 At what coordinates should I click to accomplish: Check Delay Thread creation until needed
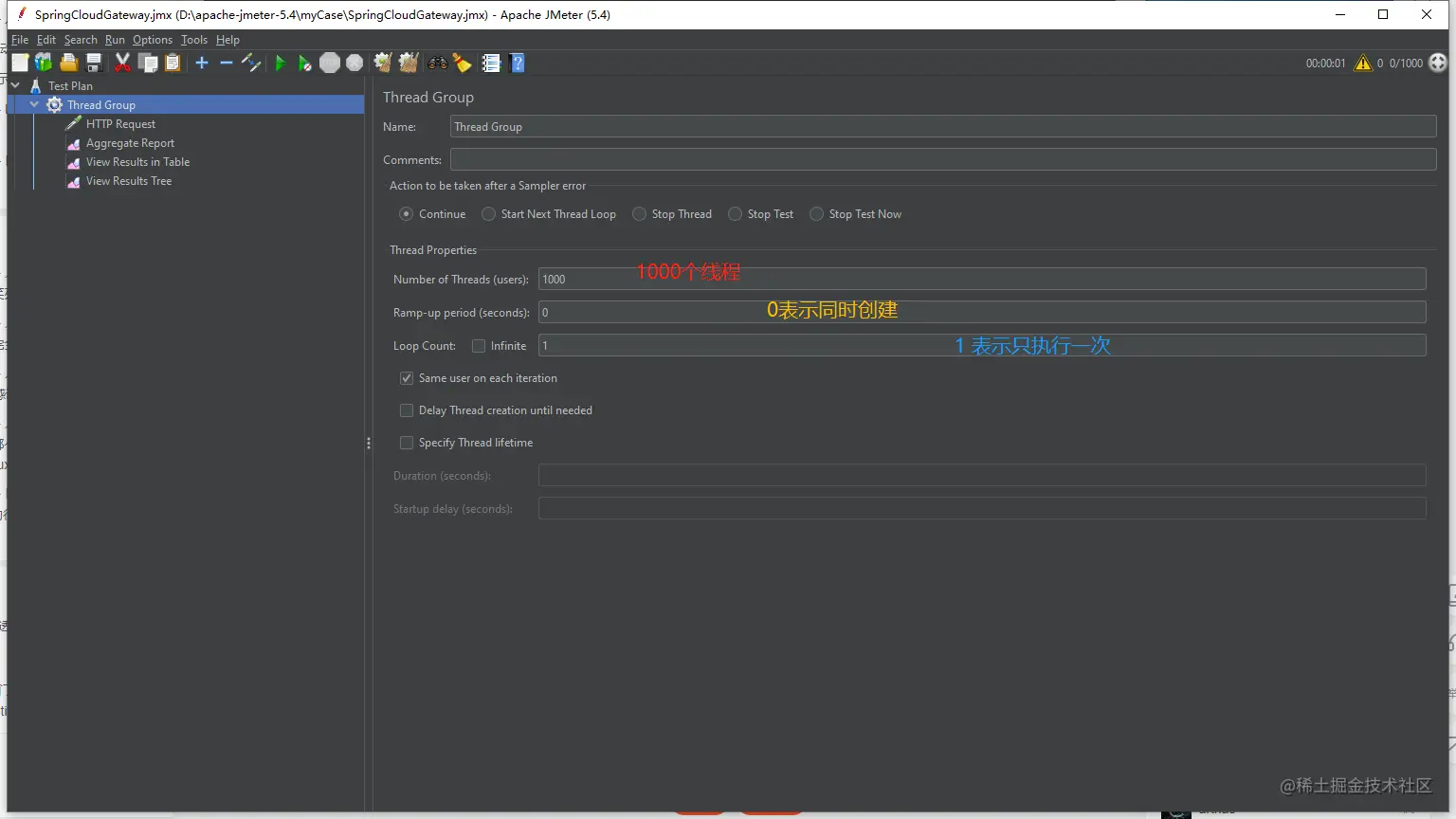[407, 410]
